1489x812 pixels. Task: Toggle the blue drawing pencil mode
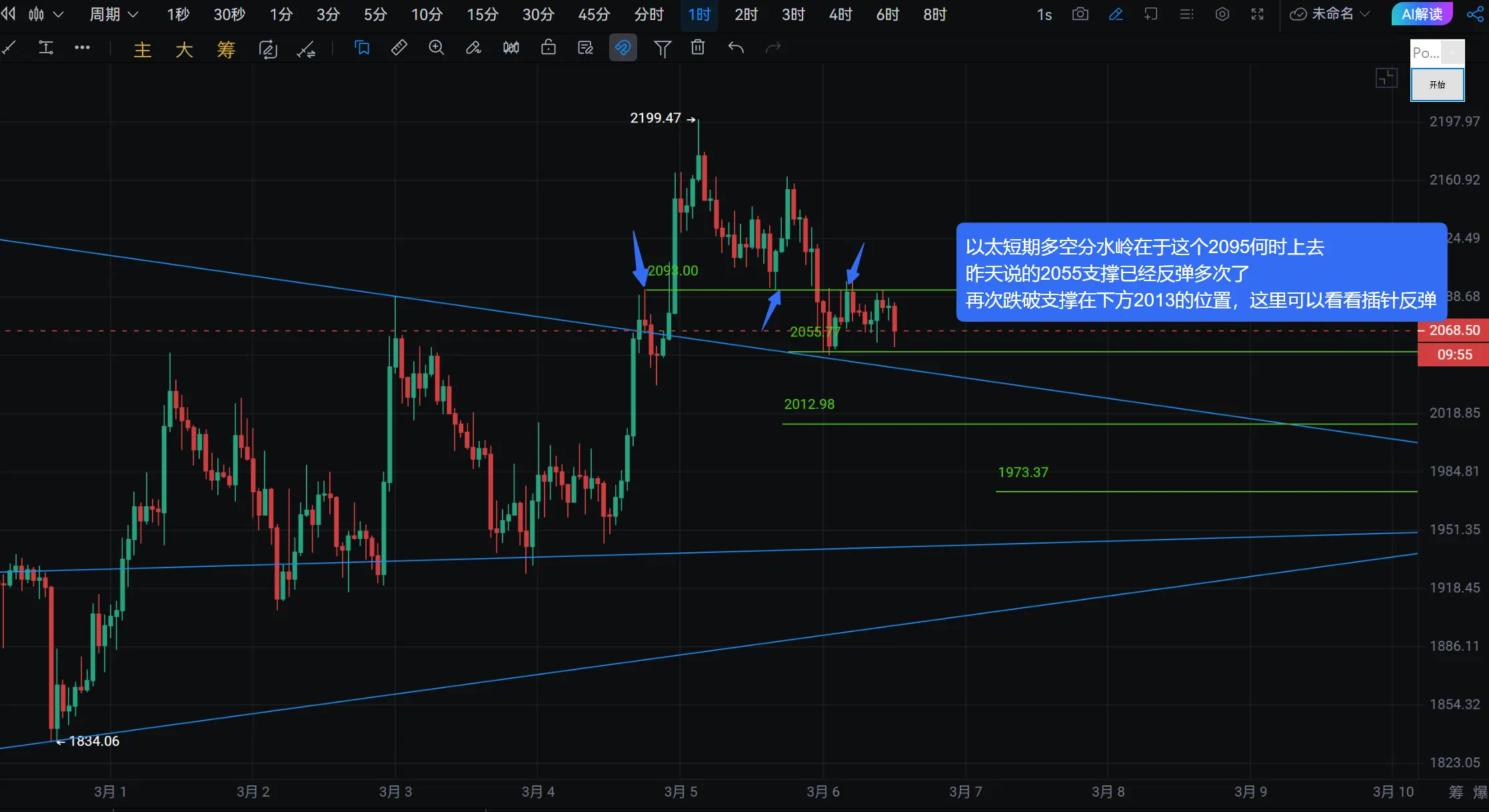pyautogui.click(x=1116, y=14)
